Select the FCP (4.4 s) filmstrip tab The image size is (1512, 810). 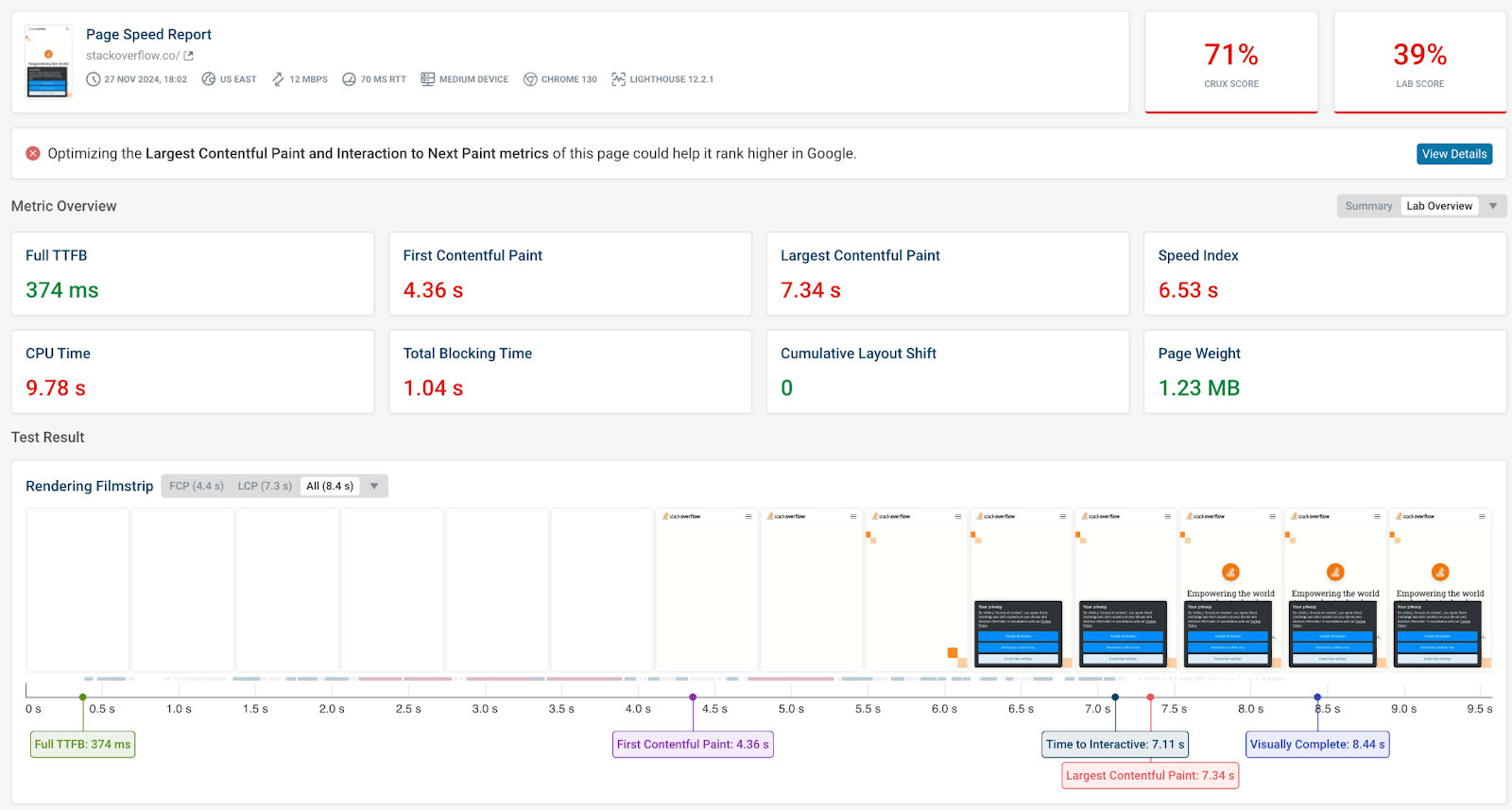pyautogui.click(x=197, y=486)
